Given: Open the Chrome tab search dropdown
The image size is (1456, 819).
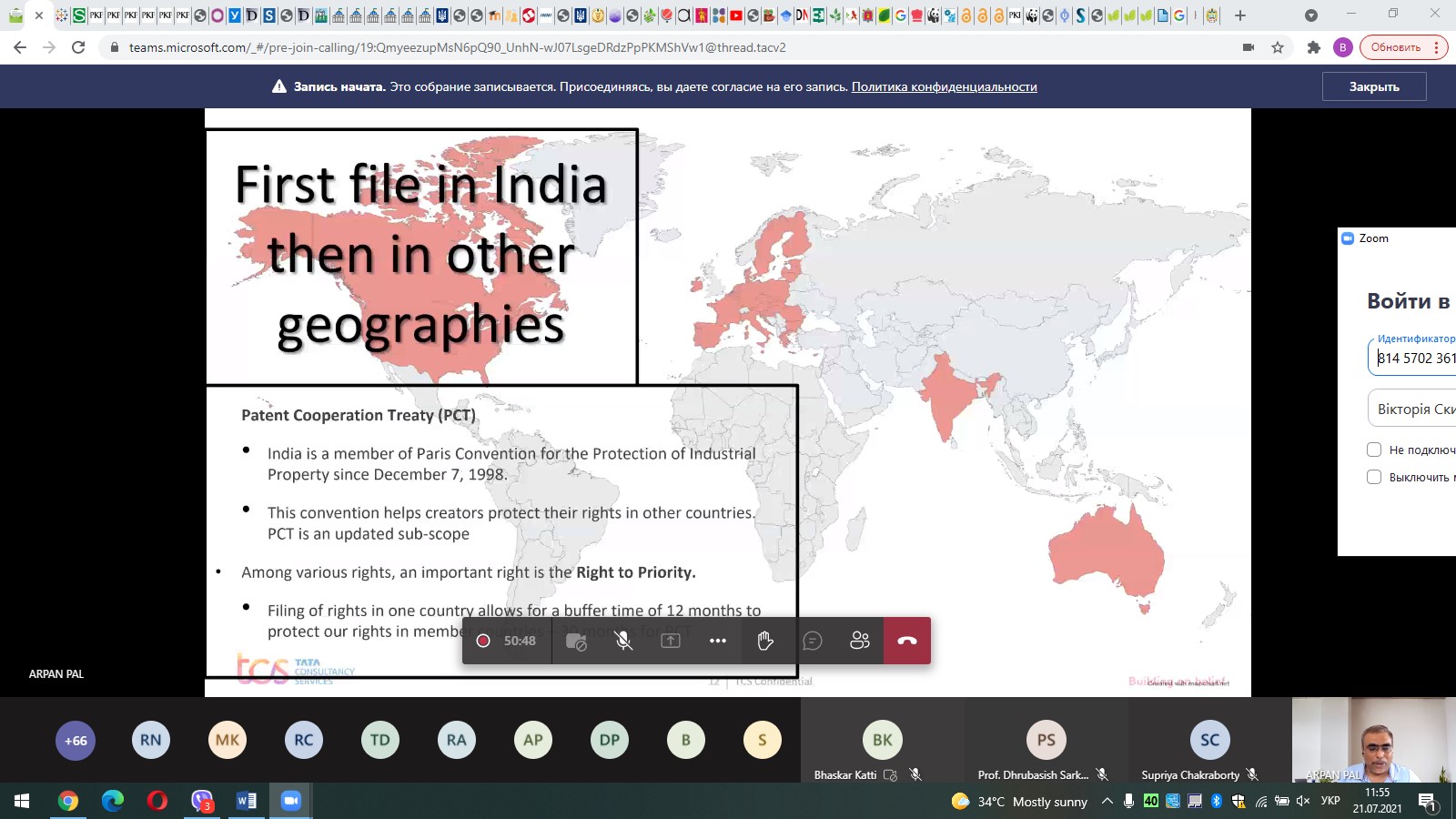Looking at the screenshot, I should 1310,15.
